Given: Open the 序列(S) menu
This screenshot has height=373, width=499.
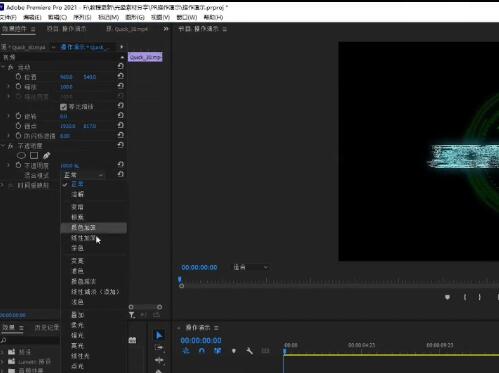Looking at the screenshot, I should point(82,17).
